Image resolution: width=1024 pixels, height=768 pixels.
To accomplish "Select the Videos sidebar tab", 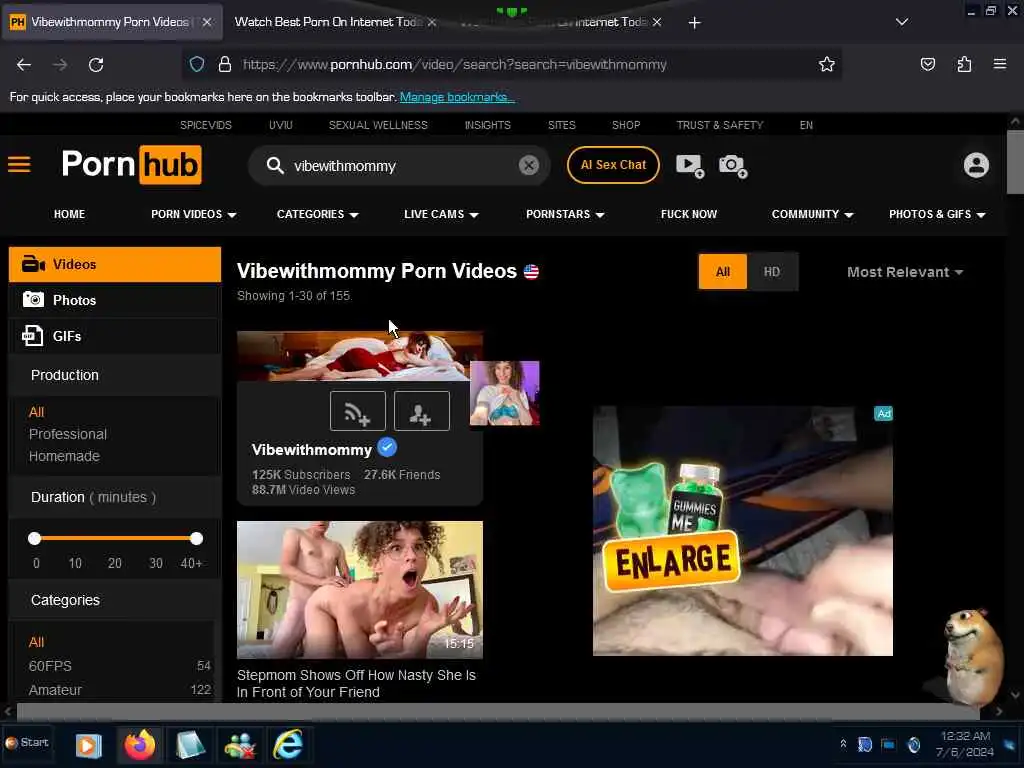I will [115, 264].
